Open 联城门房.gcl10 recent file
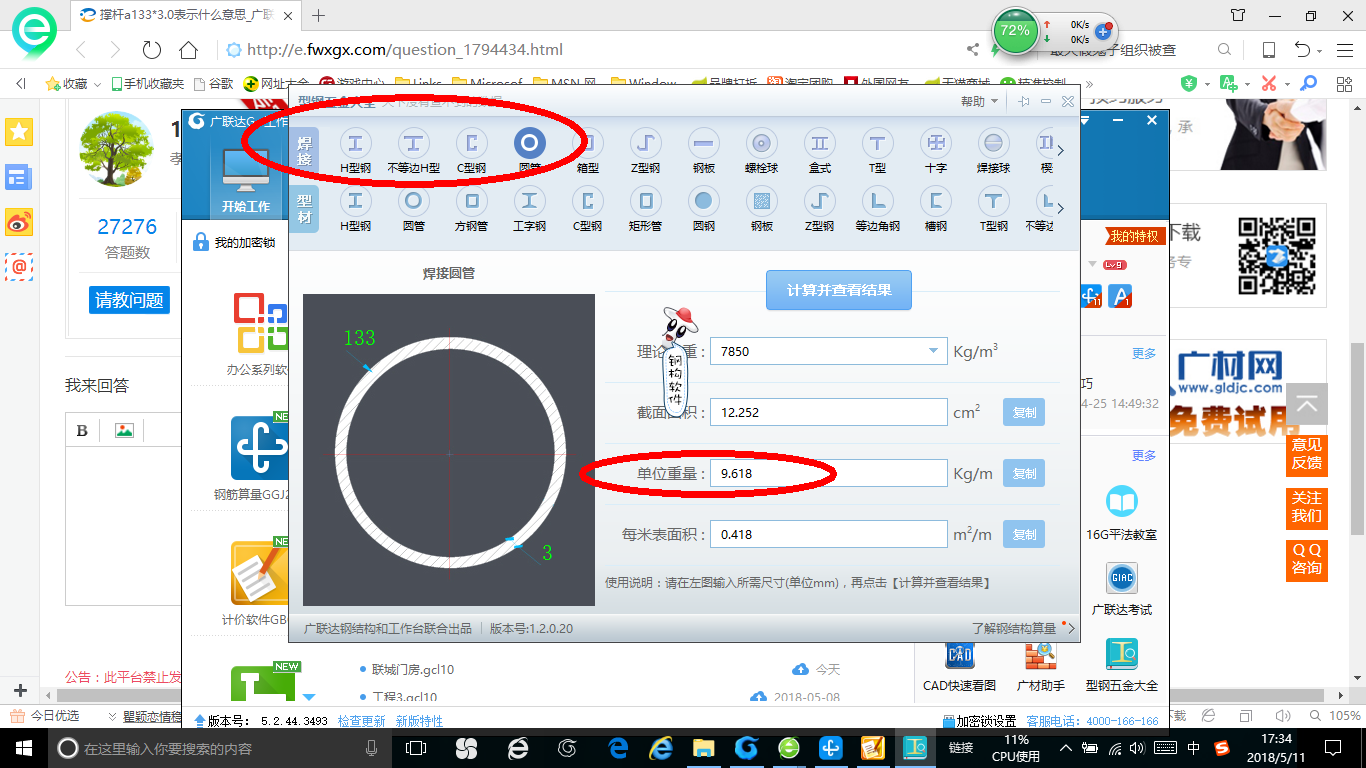 point(412,669)
